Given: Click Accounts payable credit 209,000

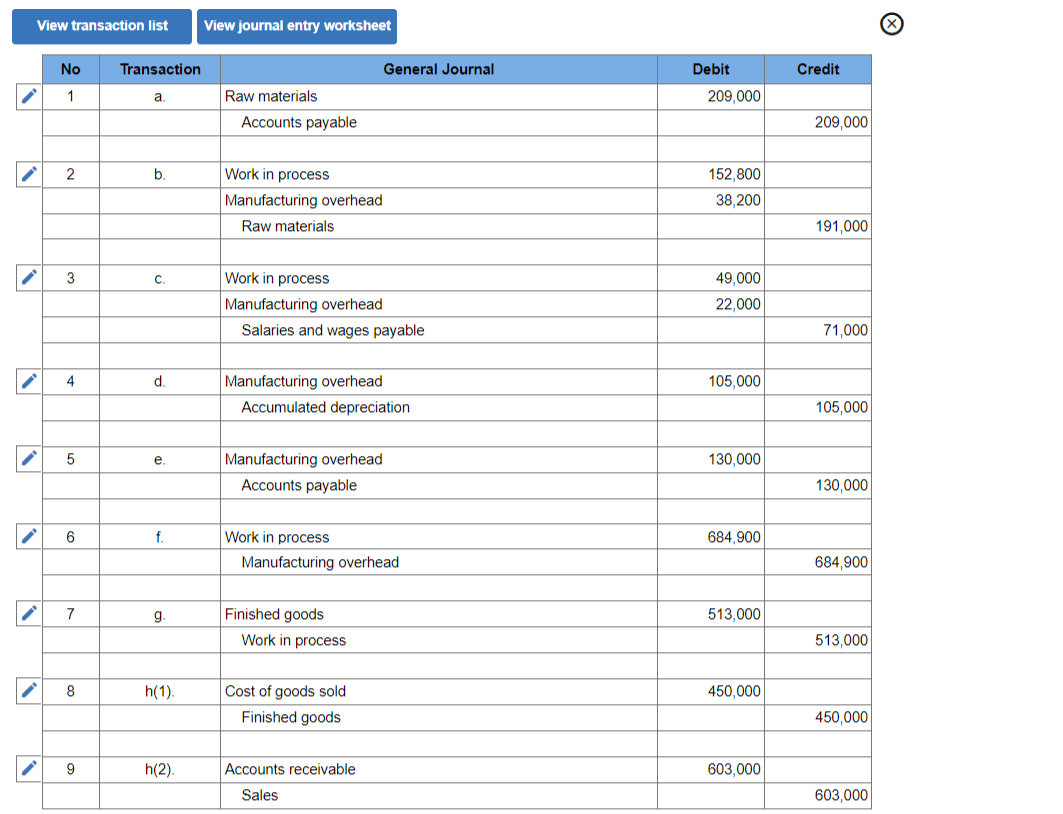Looking at the screenshot, I should 818,123.
